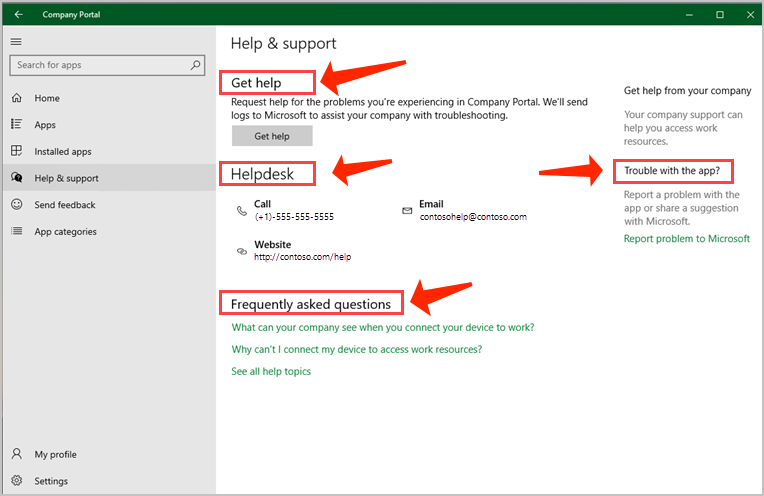764x496 pixels.
Task: Click the Settings gear icon
Action: point(17,480)
